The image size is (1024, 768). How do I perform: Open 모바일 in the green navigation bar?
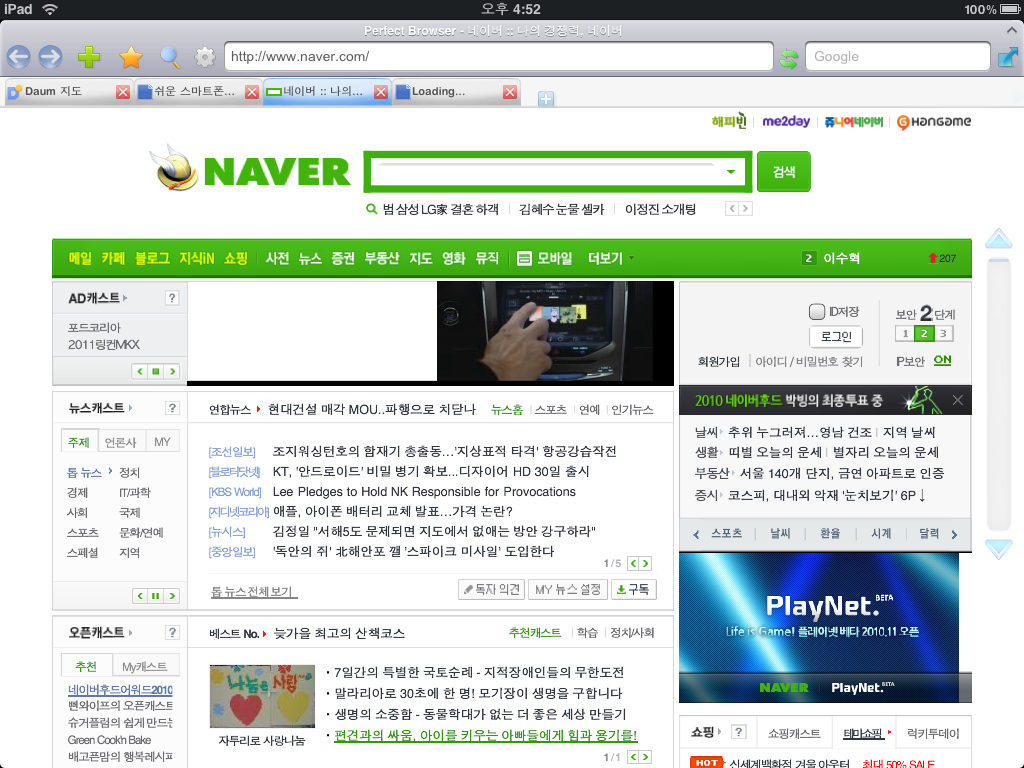pyautogui.click(x=545, y=259)
